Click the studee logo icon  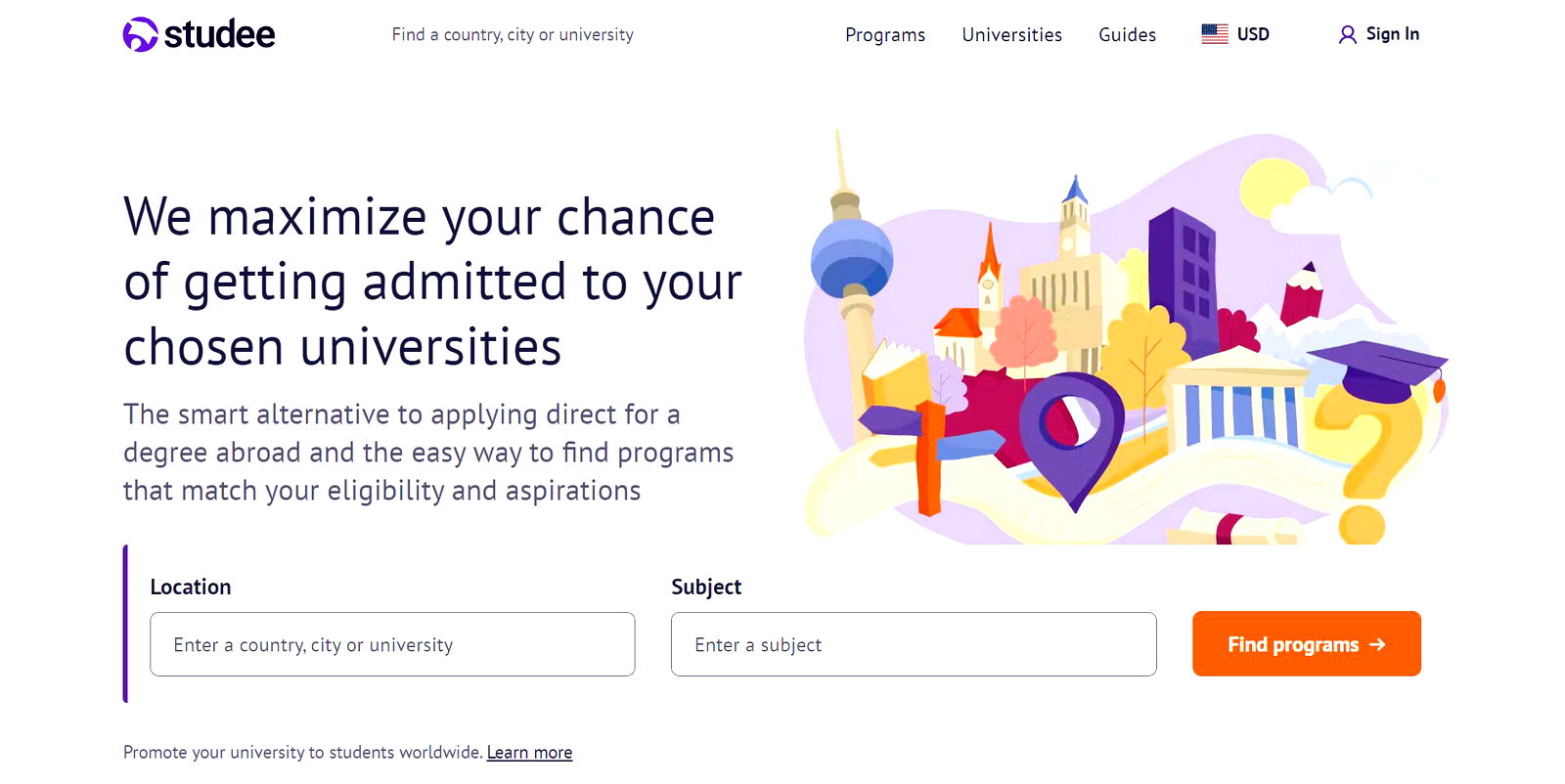pos(140,34)
